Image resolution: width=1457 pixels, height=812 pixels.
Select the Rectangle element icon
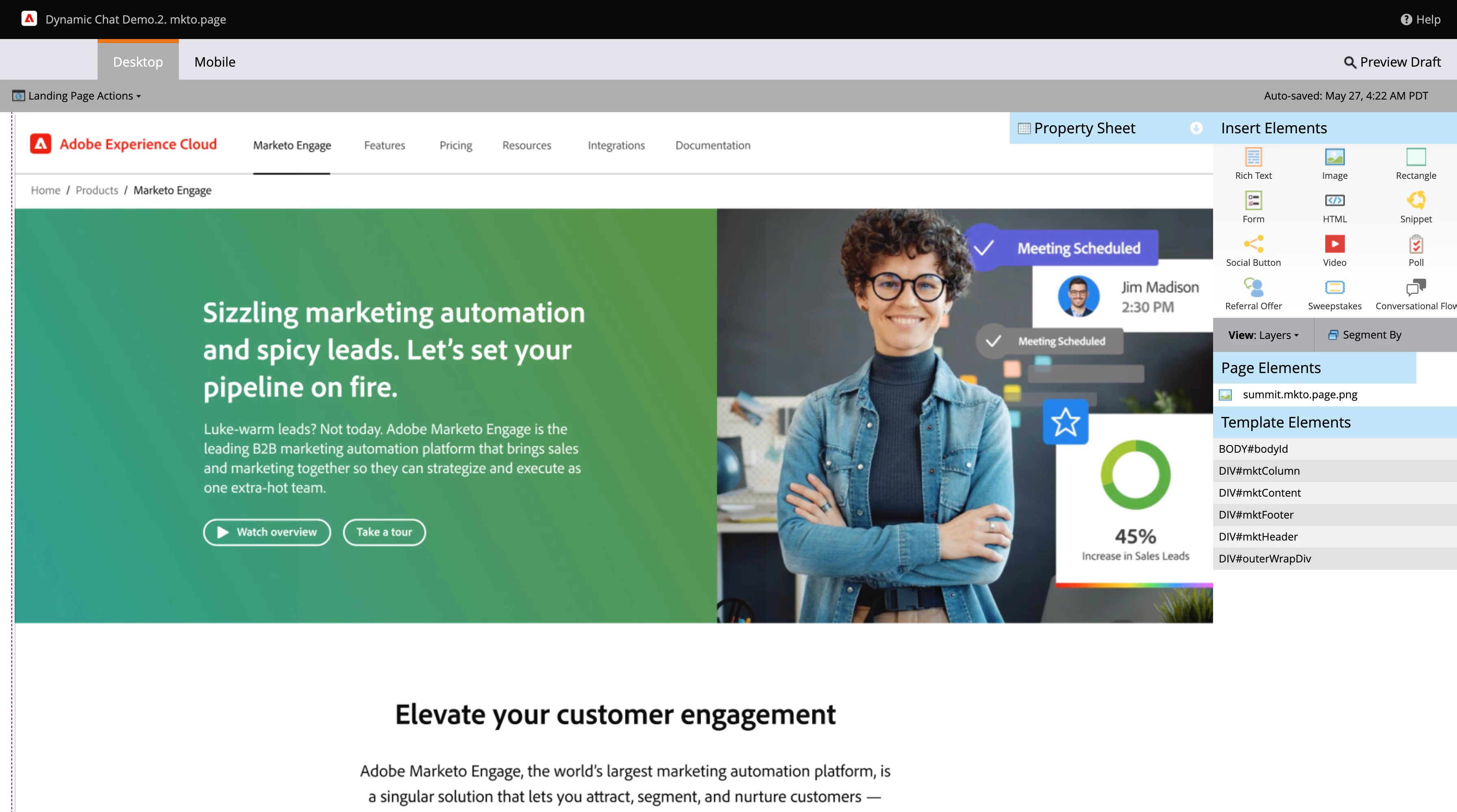[1416, 156]
